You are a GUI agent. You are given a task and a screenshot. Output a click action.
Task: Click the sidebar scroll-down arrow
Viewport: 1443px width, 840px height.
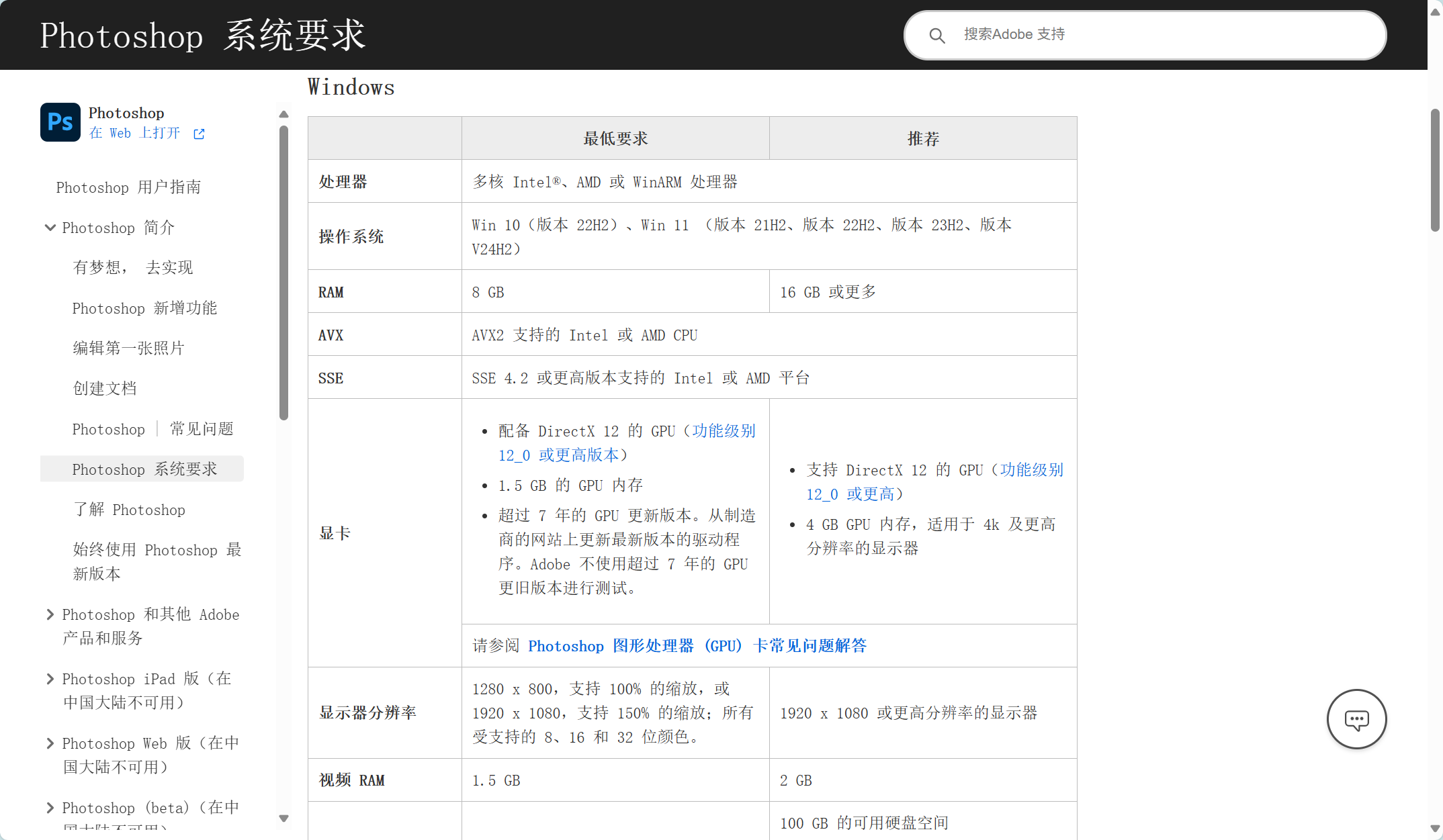pyautogui.click(x=283, y=818)
